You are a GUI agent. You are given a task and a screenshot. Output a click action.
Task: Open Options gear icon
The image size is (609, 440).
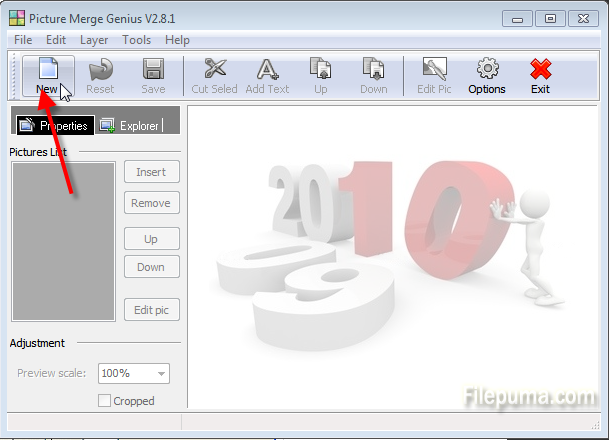pyautogui.click(x=487, y=69)
